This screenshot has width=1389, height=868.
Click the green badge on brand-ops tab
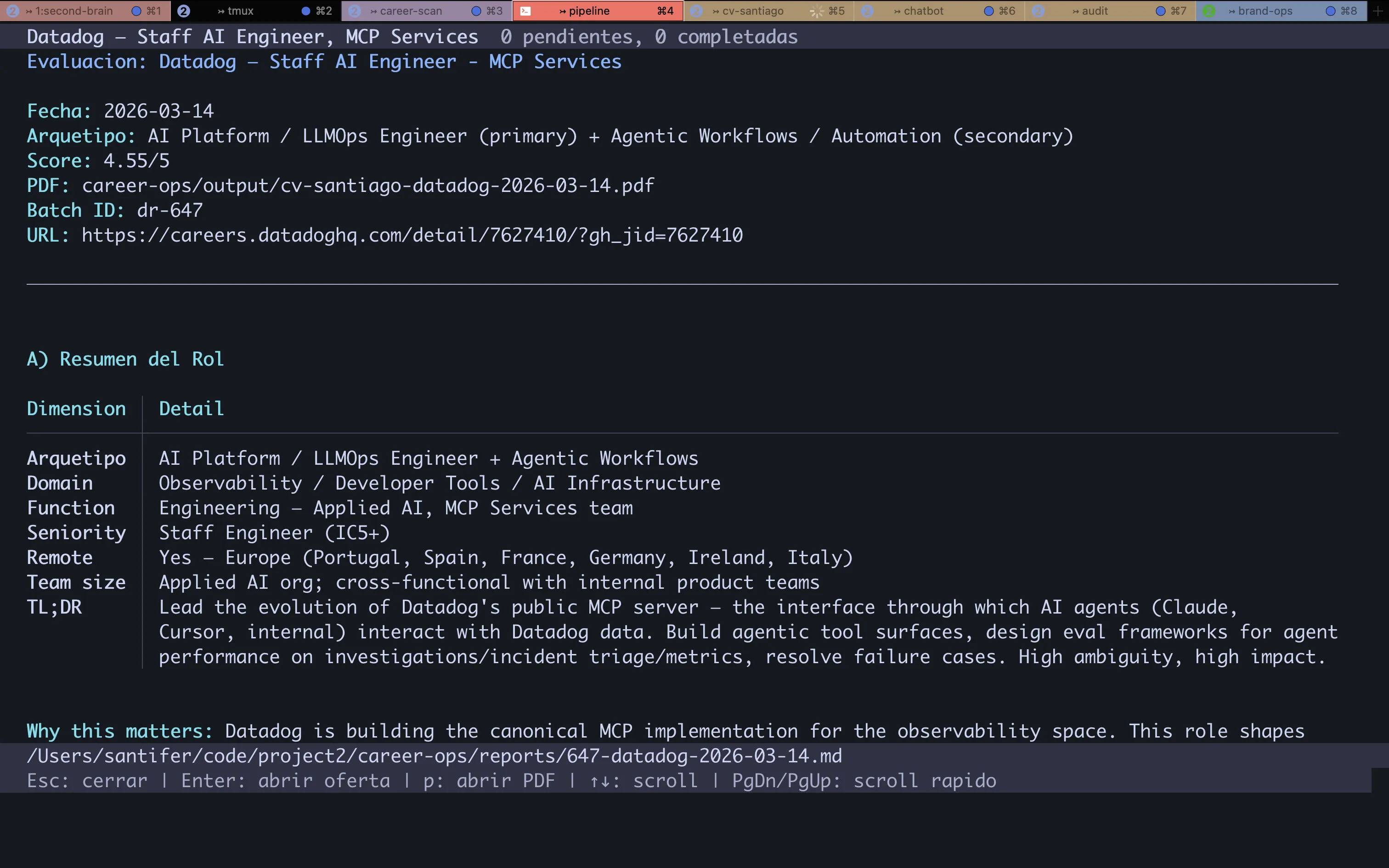click(1209, 11)
